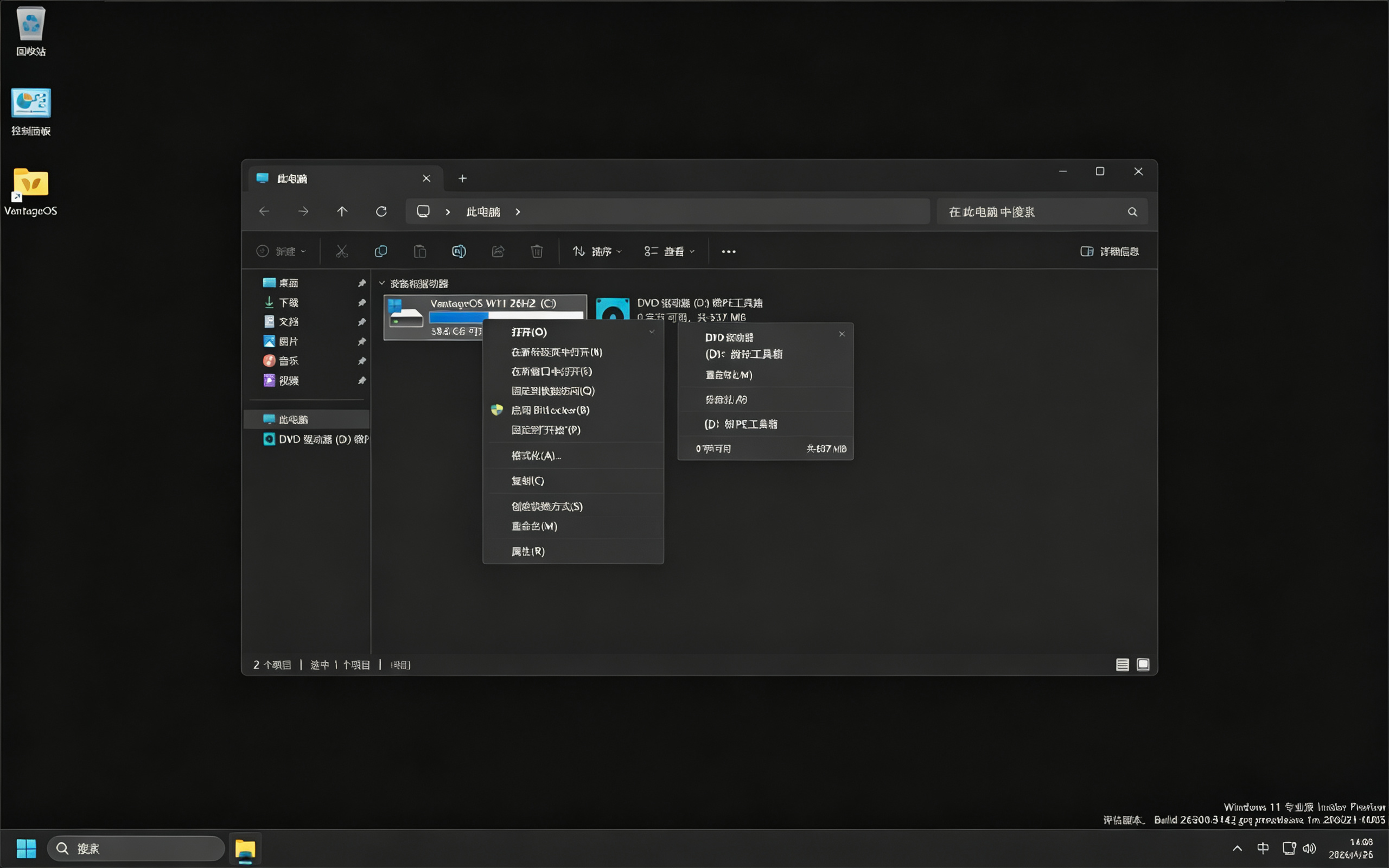The height and width of the screenshot is (868, 1389).
Task: Click the monitor icon in the address bar
Action: (423, 211)
